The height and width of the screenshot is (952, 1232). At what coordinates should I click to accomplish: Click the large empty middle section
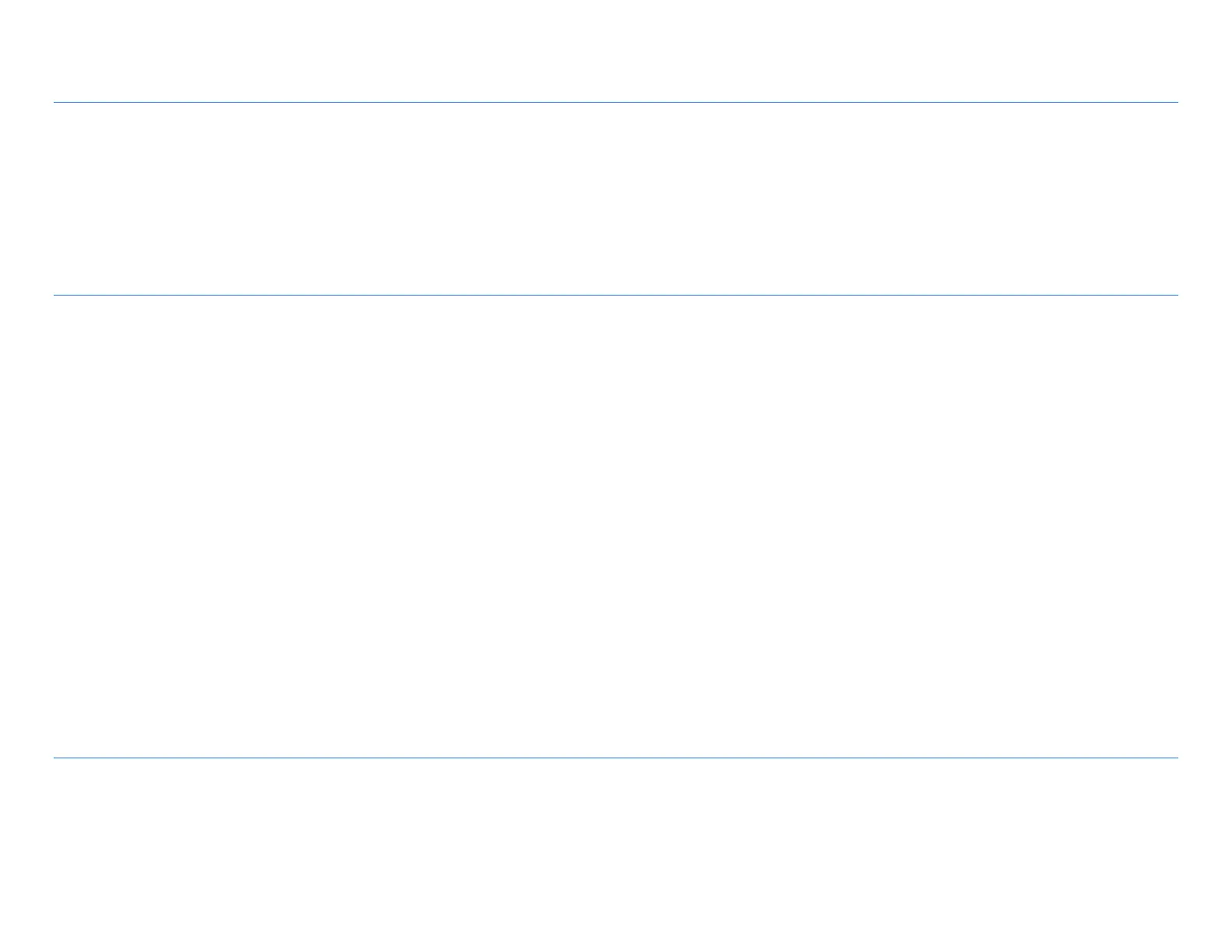point(615,526)
